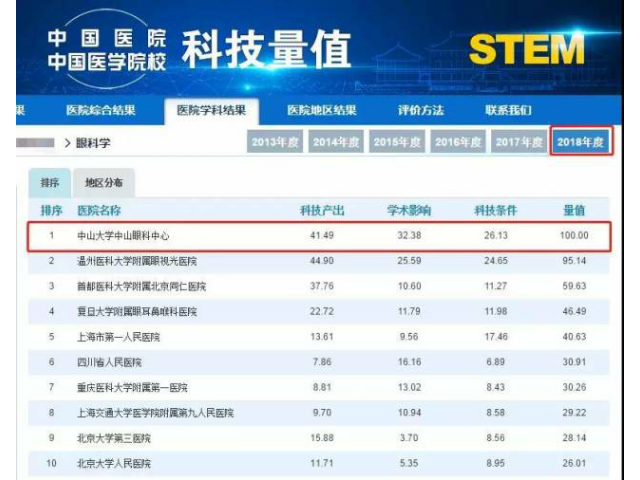Click 32.38 学术影响 value
The height and width of the screenshot is (480, 640).
(409, 236)
